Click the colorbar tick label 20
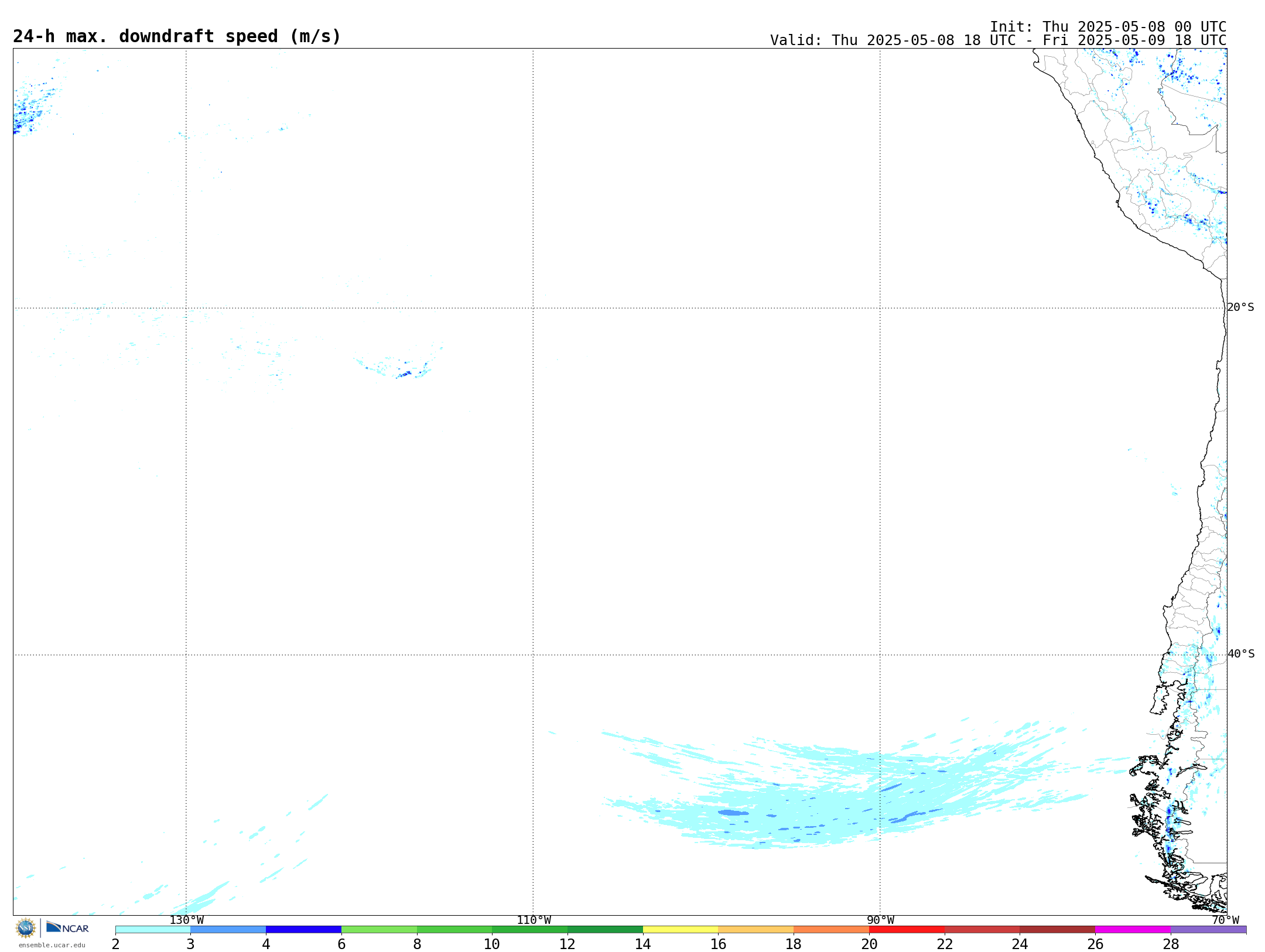 pyautogui.click(x=869, y=944)
